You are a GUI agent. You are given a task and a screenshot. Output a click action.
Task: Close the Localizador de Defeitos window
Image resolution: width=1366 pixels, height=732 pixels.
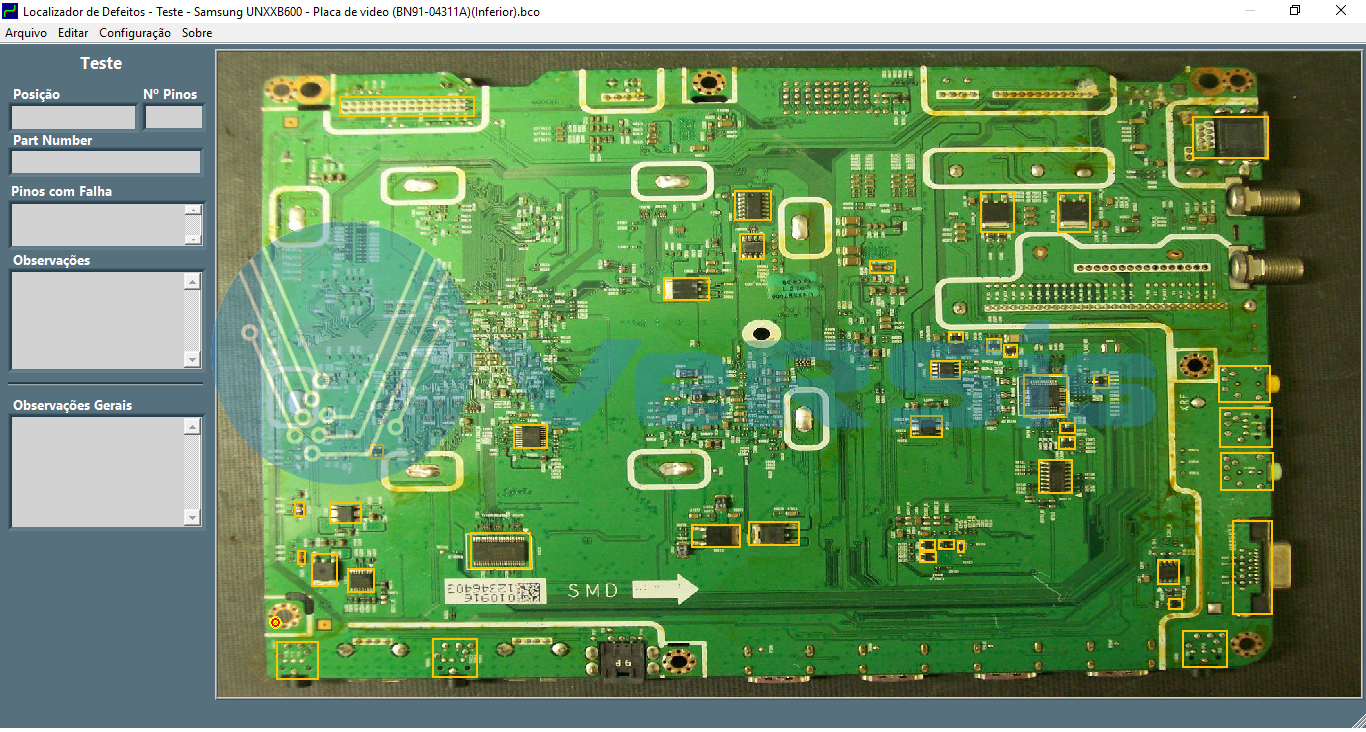tap(1341, 10)
